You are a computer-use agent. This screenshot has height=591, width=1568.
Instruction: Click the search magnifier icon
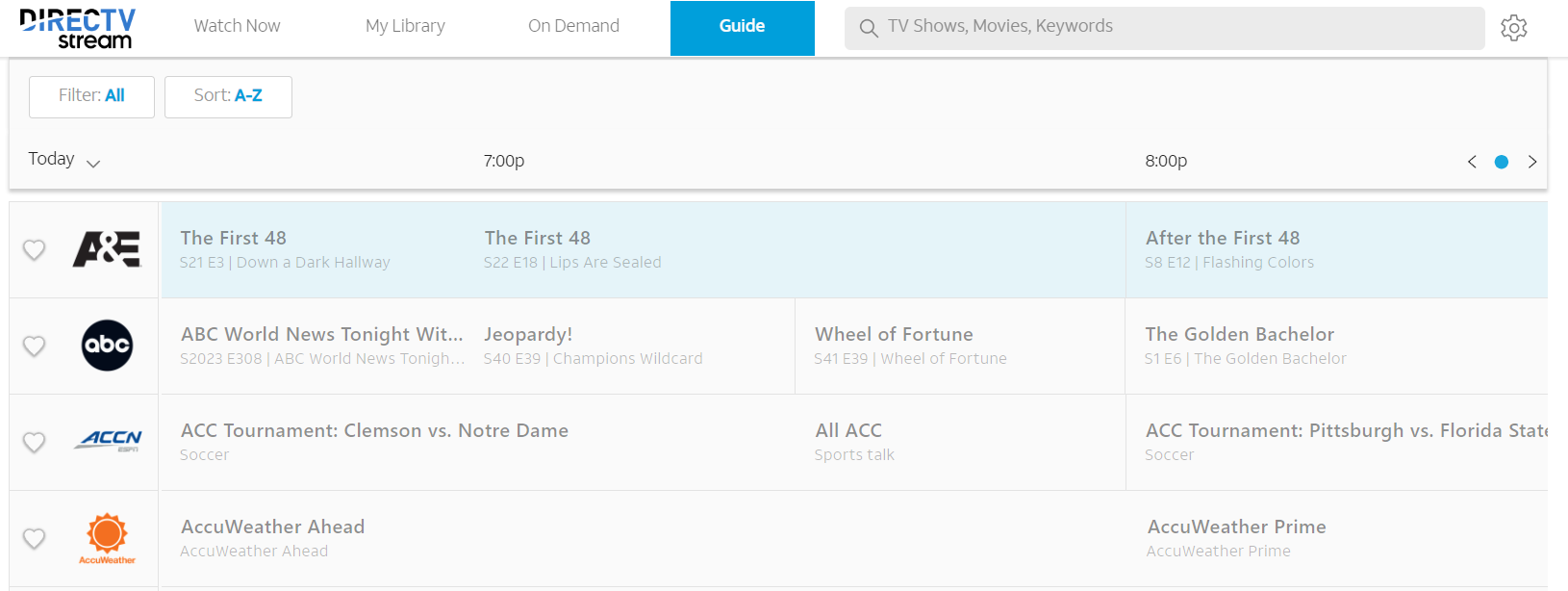868,28
